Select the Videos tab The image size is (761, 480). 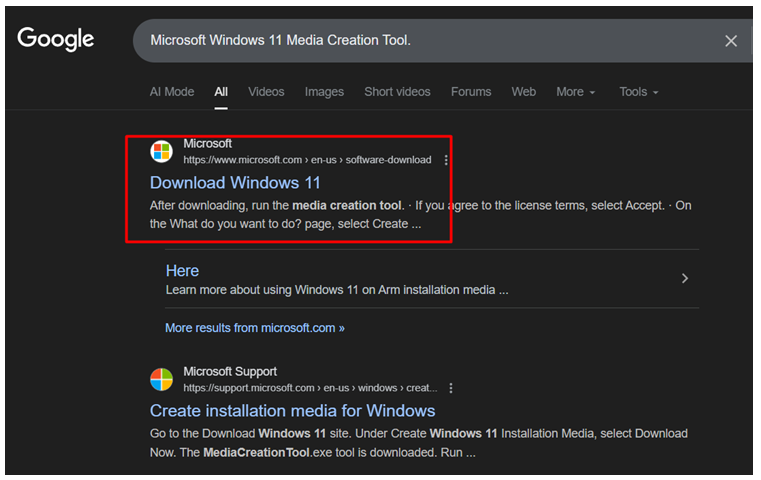266,92
